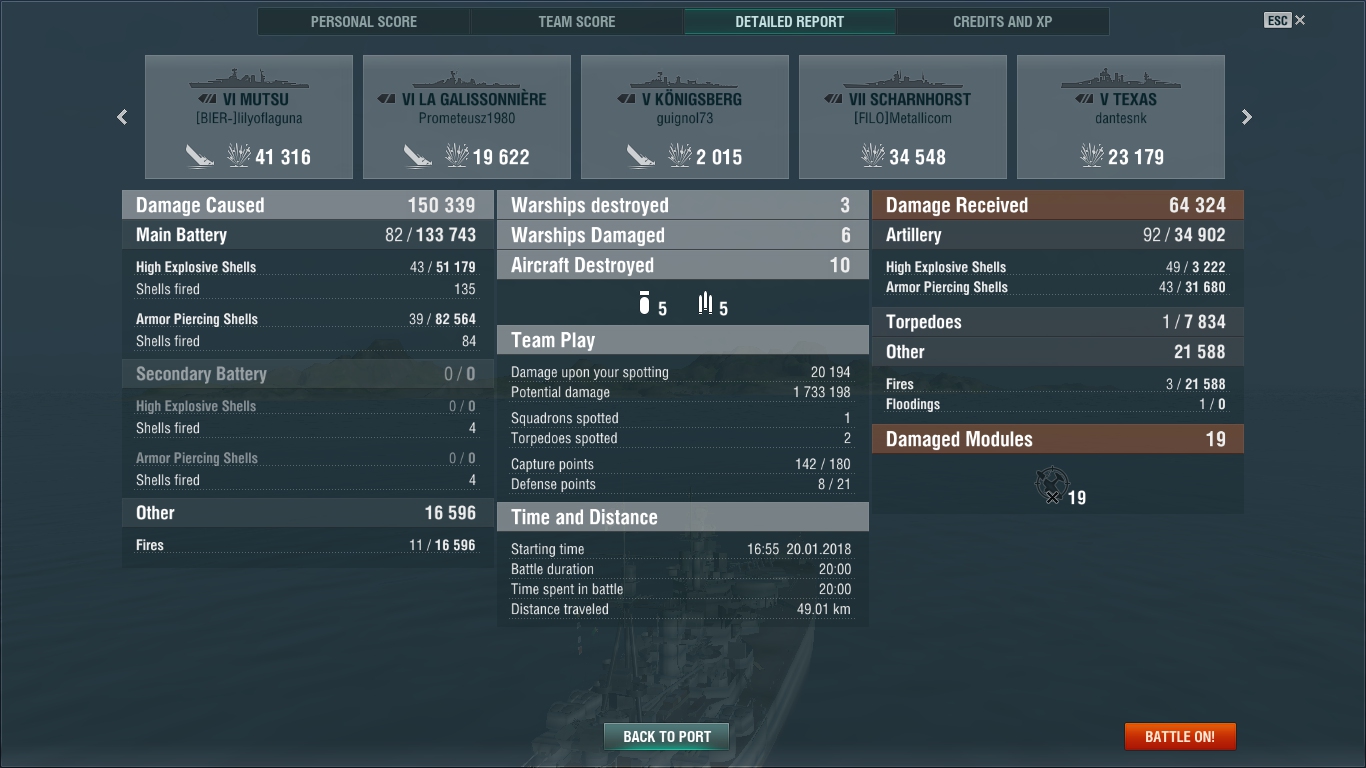The image size is (1366, 768).
Task: Click the Battle On! button
Action: (1180, 737)
